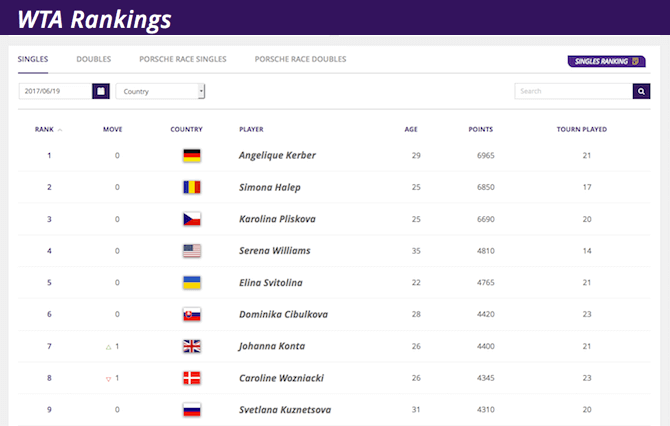Select points value 4810
Viewport: 670px width, 426px height.
coord(486,251)
